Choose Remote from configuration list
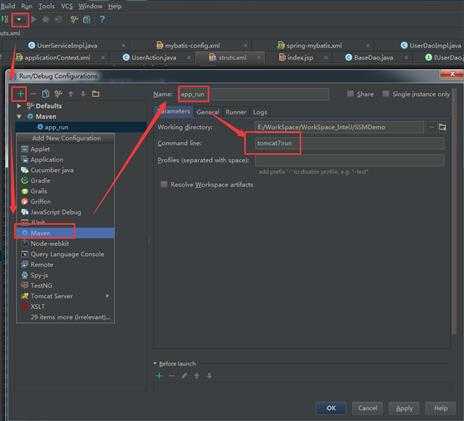Image resolution: width=464 pixels, height=421 pixels. click(x=66, y=265)
